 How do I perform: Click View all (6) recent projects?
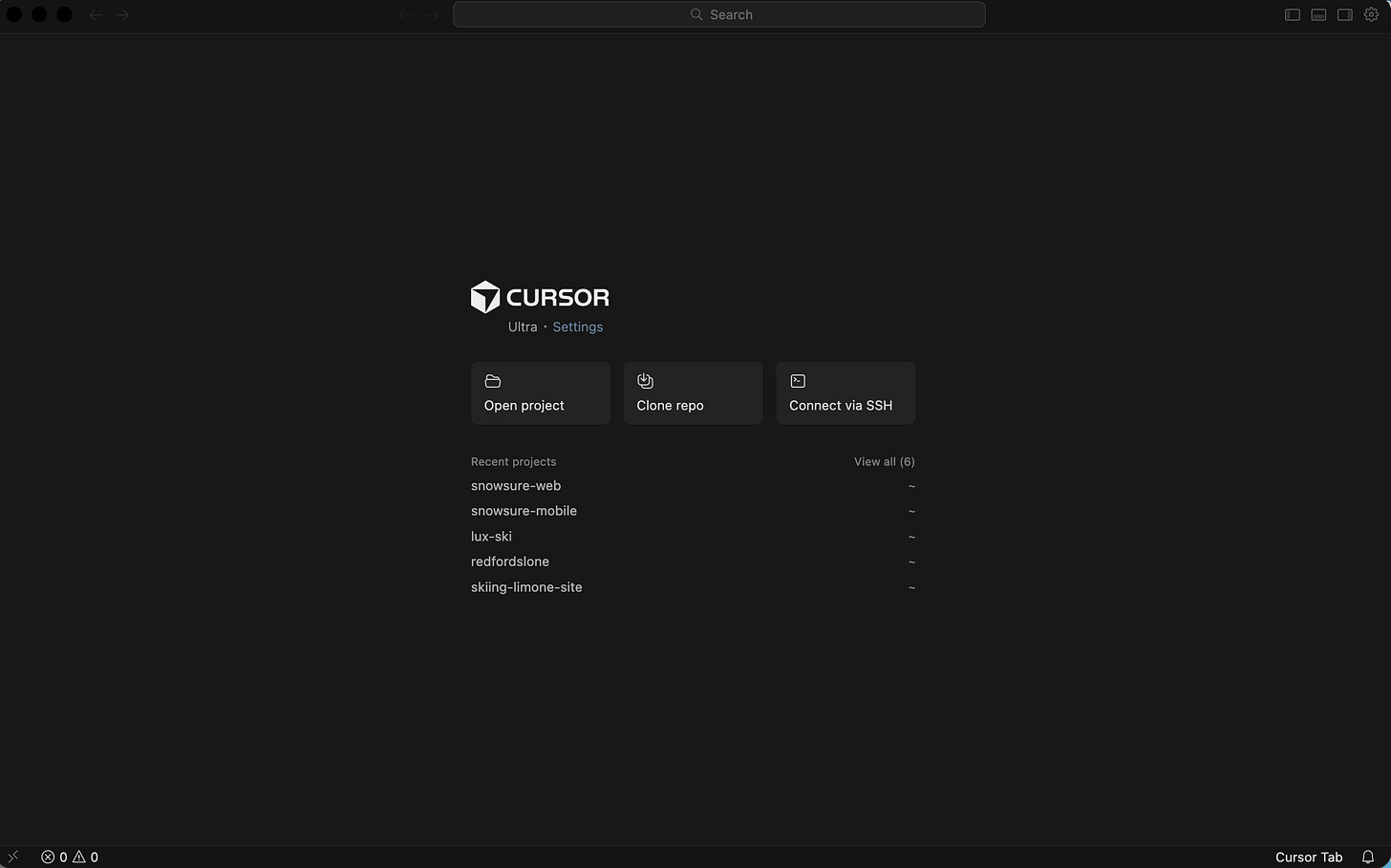884,461
